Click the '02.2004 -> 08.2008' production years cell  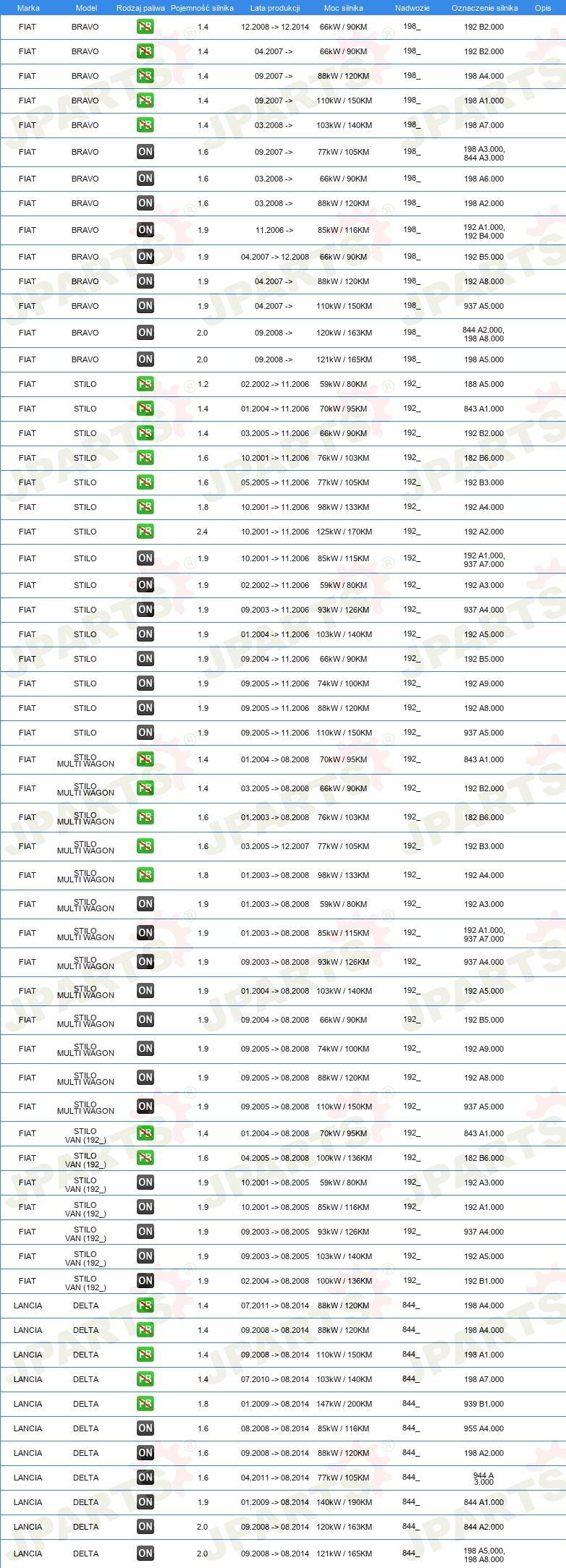pyautogui.click(x=275, y=1281)
